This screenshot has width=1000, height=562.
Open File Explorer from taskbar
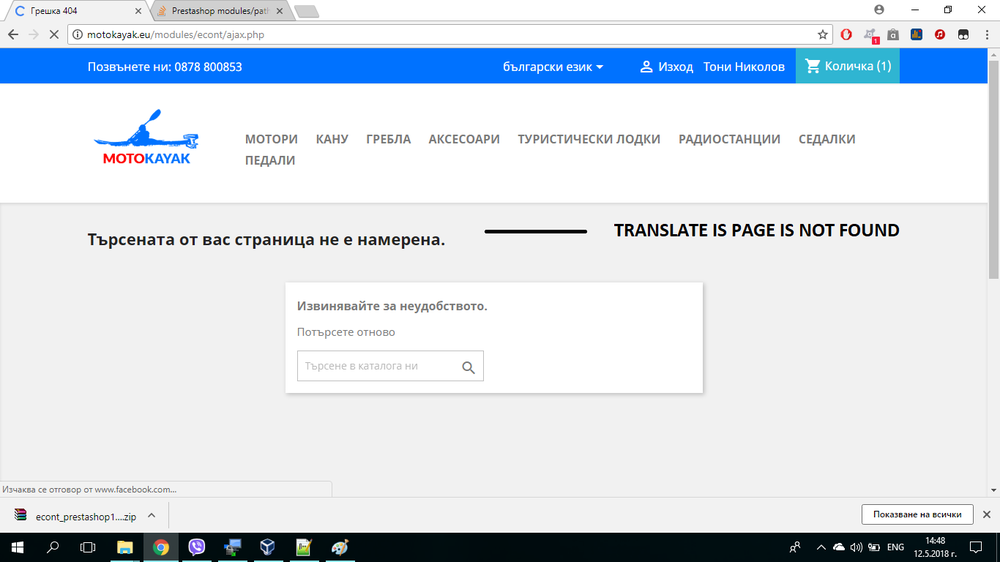point(124,547)
